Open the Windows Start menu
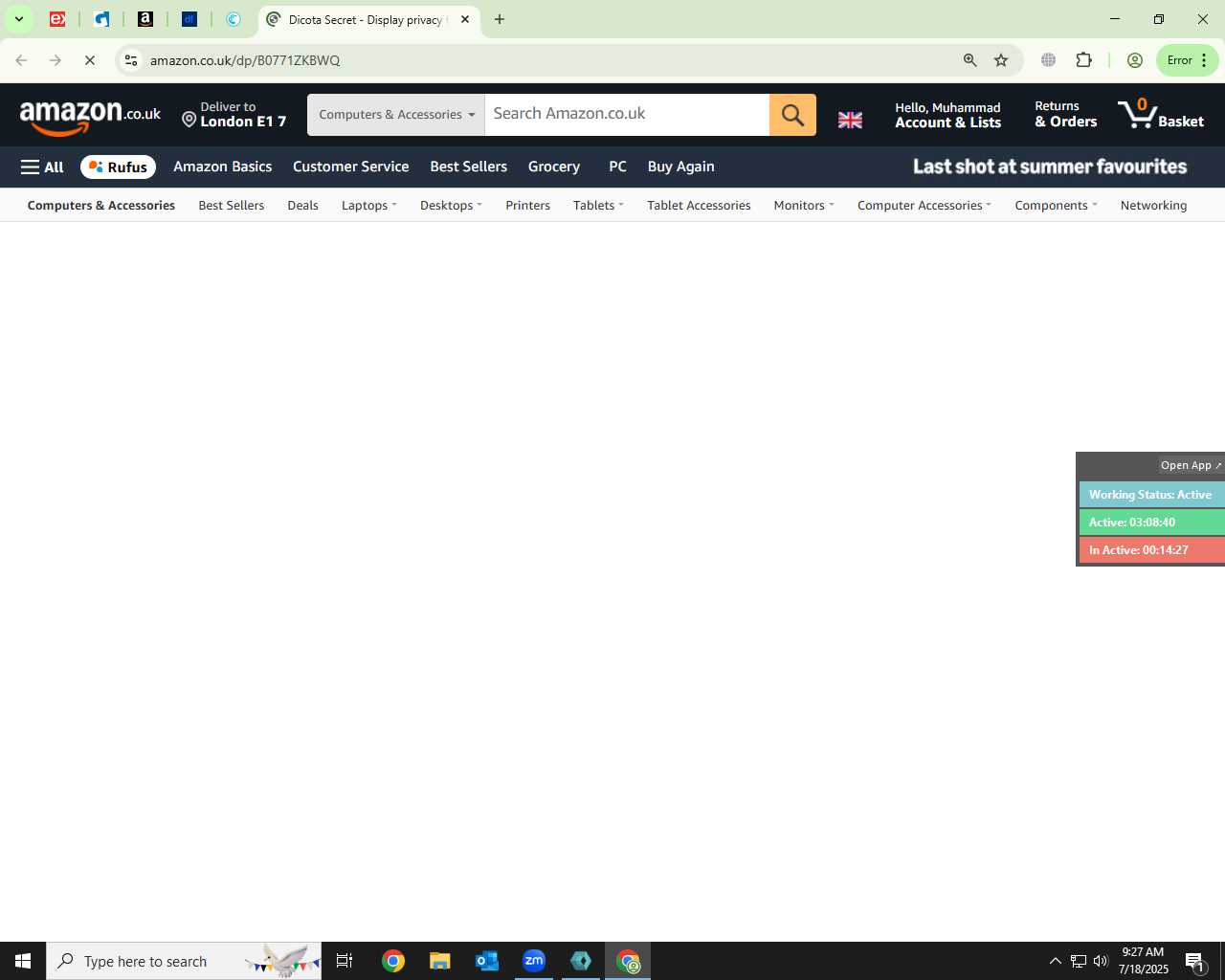The width and height of the screenshot is (1225, 980). (23, 961)
